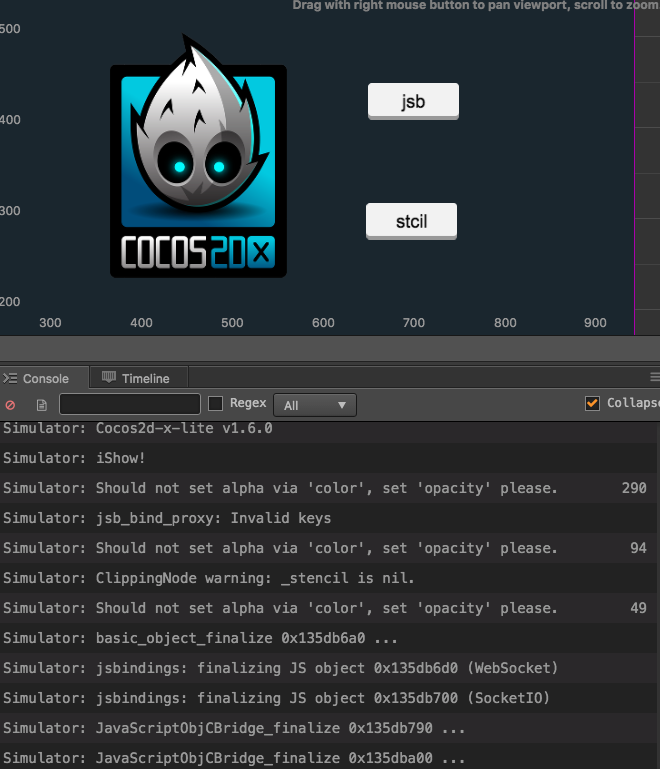Select the stcil button in scene
Image resolution: width=660 pixels, height=769 pixels.
click(x=411, y=221)
